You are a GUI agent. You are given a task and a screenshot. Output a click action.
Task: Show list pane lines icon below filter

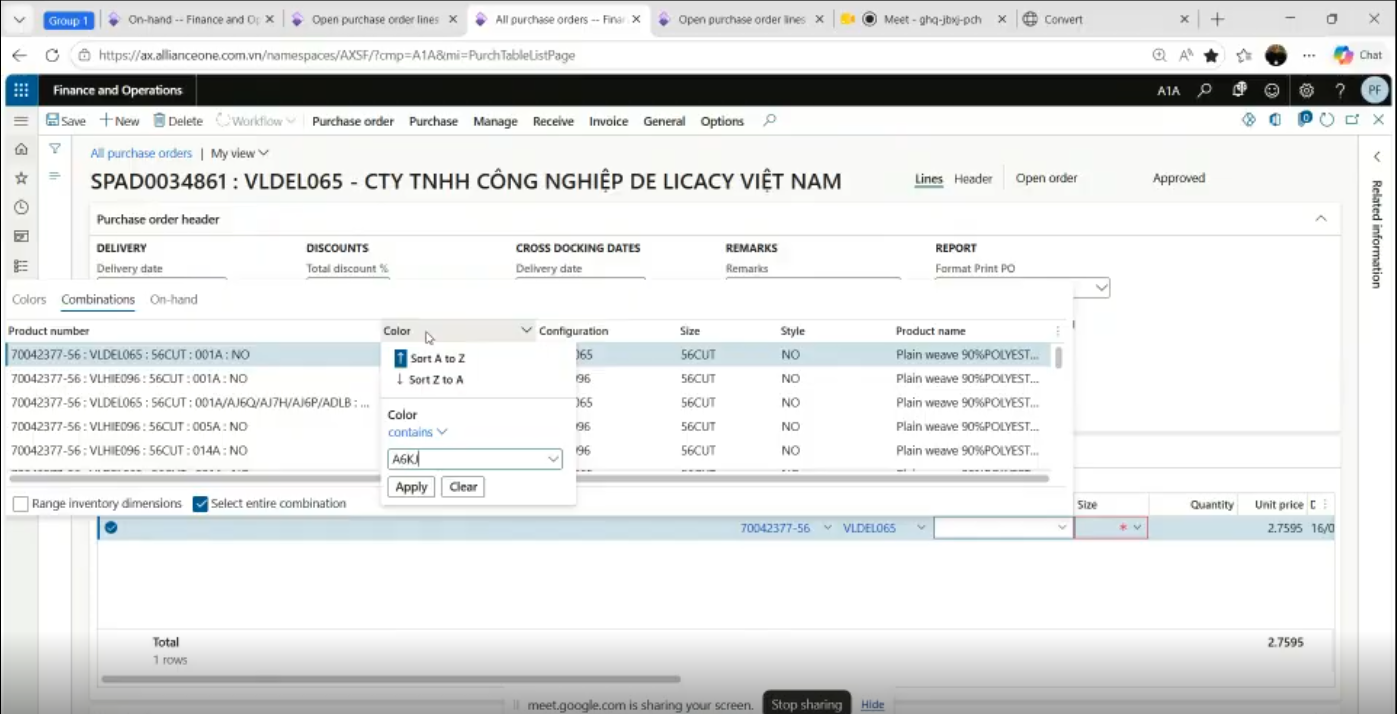[x=55, y=176]
